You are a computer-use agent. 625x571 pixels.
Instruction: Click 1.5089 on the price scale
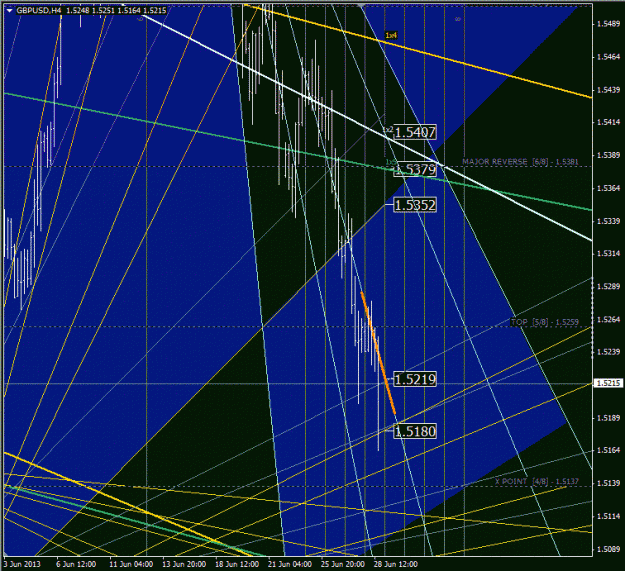608,549
